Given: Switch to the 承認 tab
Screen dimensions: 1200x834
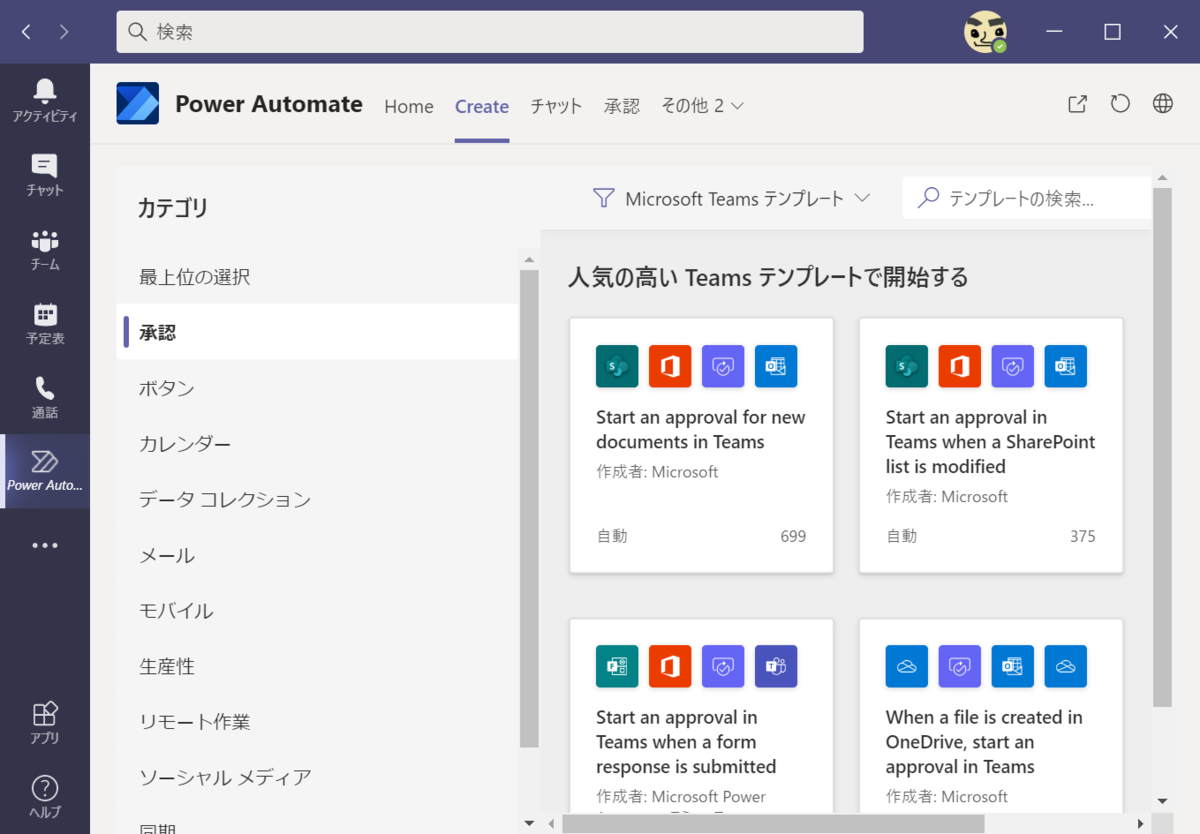Looking at the screenshot, I should pyautogui.click(x=622, y=106).
